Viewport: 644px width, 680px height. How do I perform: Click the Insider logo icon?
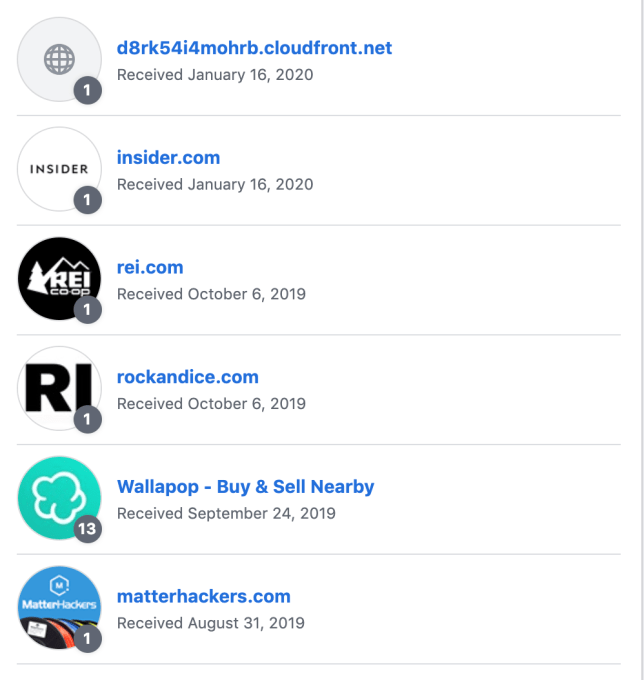pos(59,169)
